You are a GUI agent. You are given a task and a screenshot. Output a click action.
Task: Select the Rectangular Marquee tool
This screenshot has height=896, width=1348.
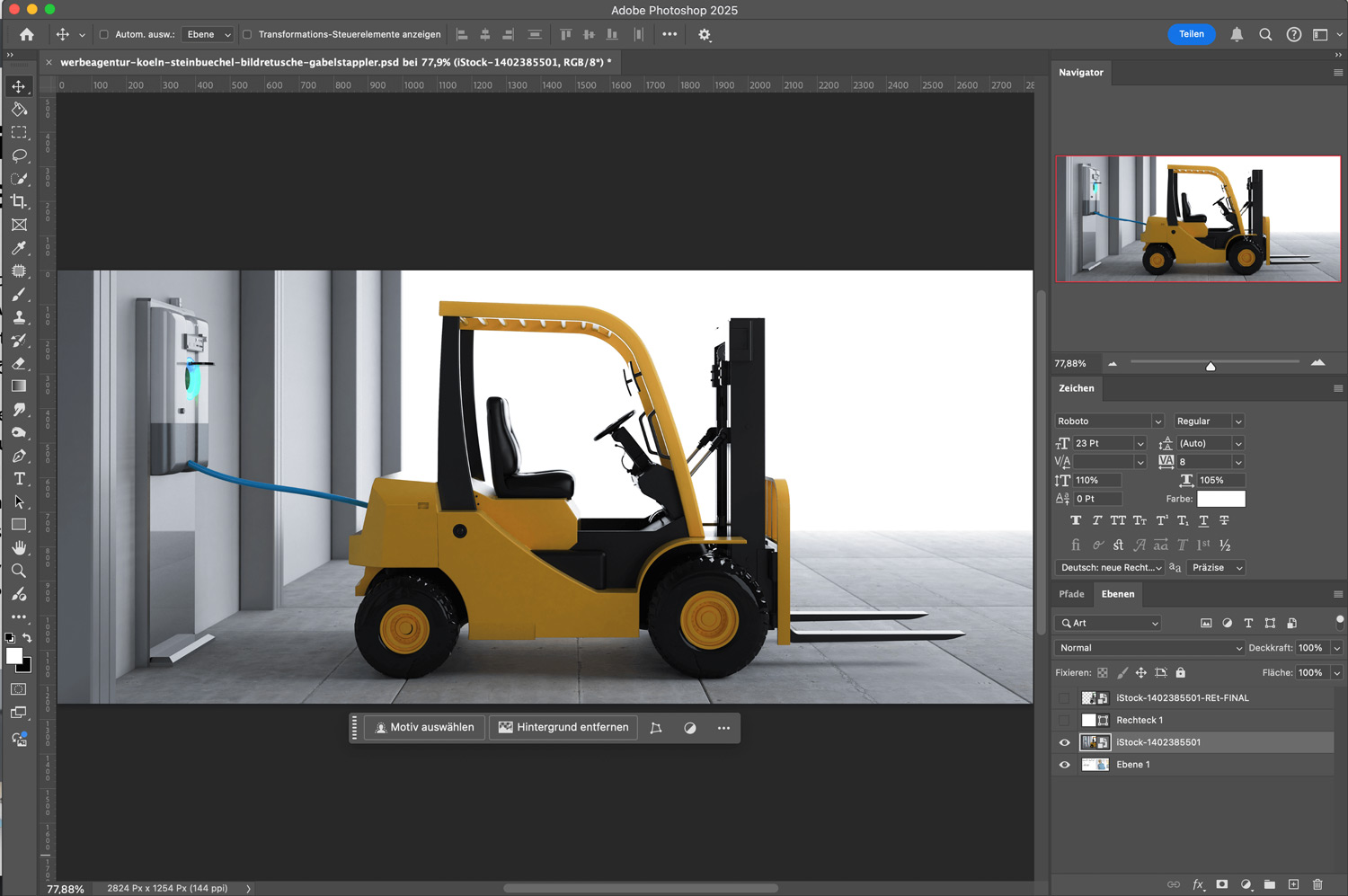pos(19,132)
